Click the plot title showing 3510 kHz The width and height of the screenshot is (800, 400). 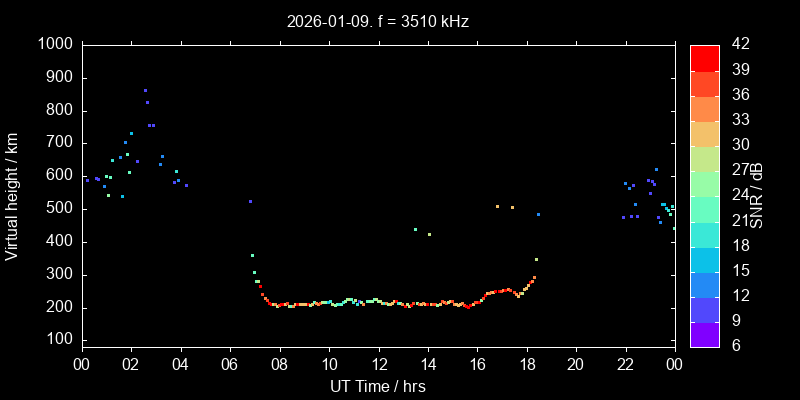coord(377,21)
